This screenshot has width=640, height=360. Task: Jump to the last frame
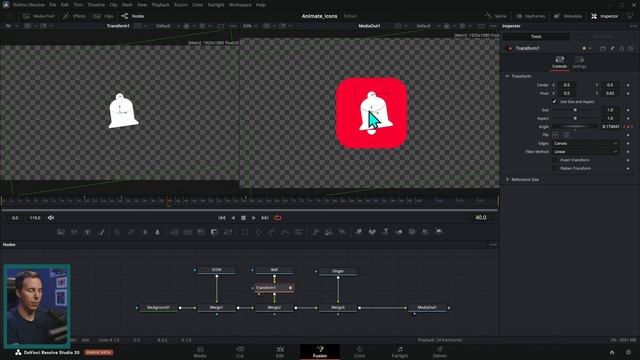pos(265,218)
